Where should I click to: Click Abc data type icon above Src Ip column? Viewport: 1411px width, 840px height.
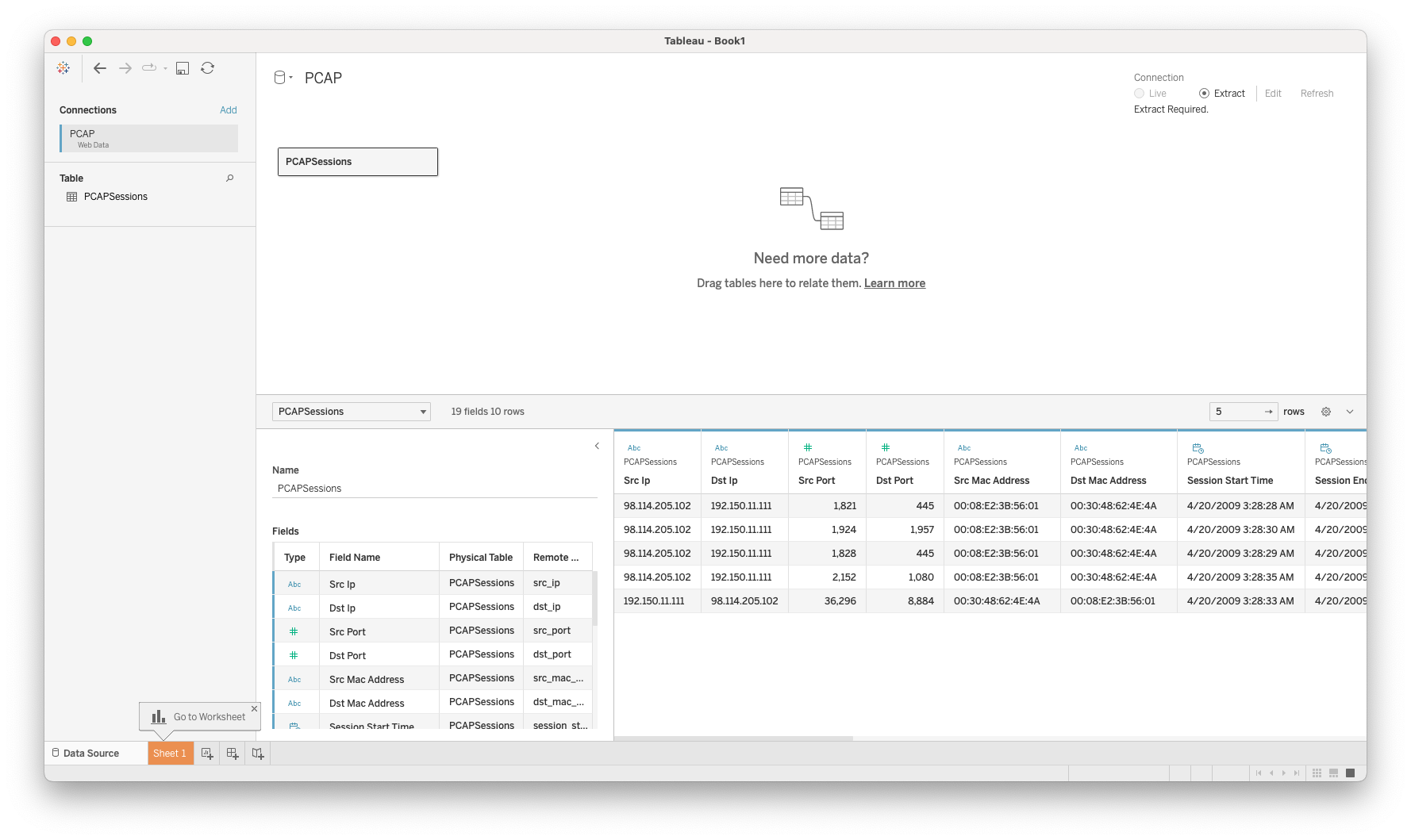pyautogui.click(x=634, y=448)
